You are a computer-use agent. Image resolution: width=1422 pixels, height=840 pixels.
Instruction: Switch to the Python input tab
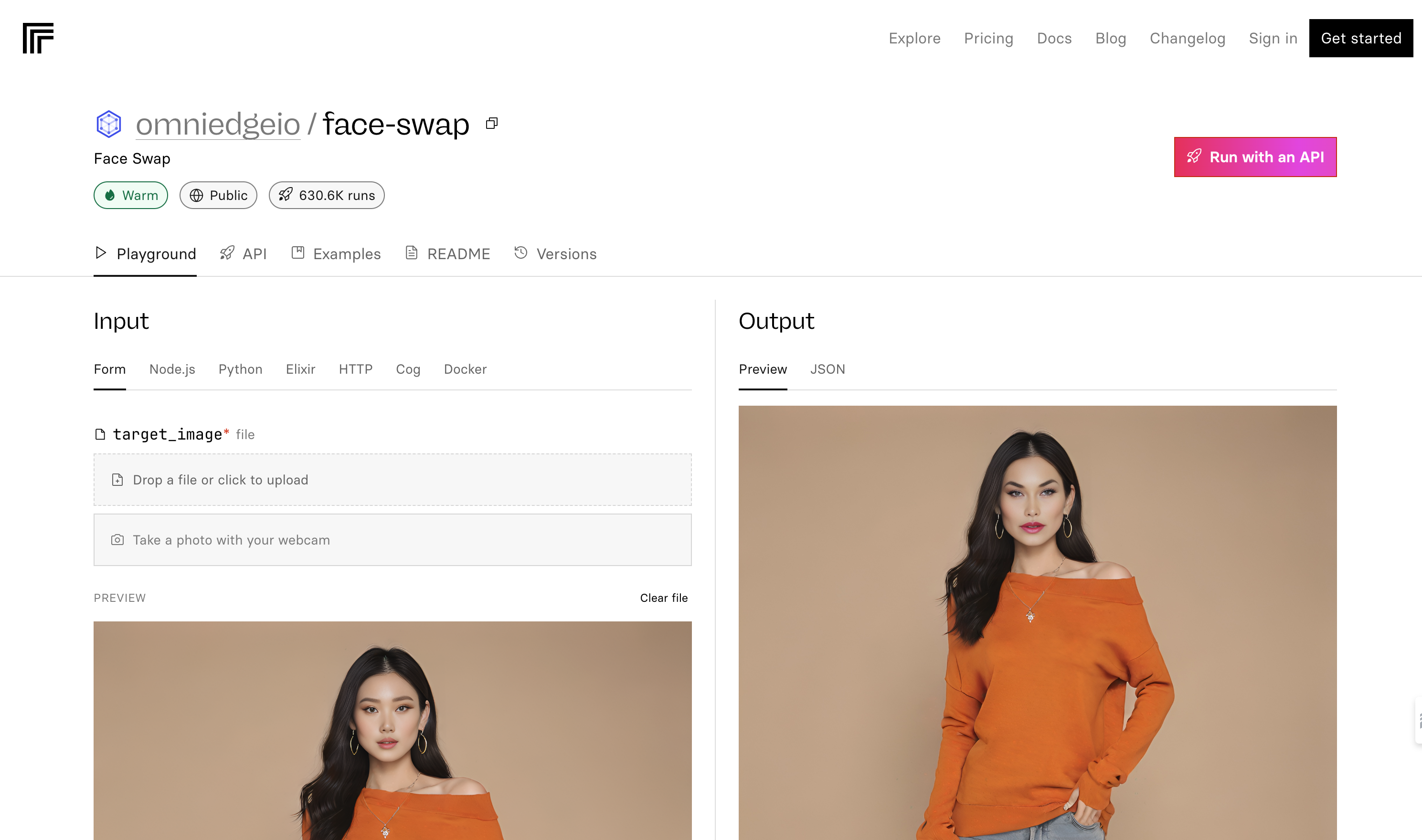[x=240, y=369]
